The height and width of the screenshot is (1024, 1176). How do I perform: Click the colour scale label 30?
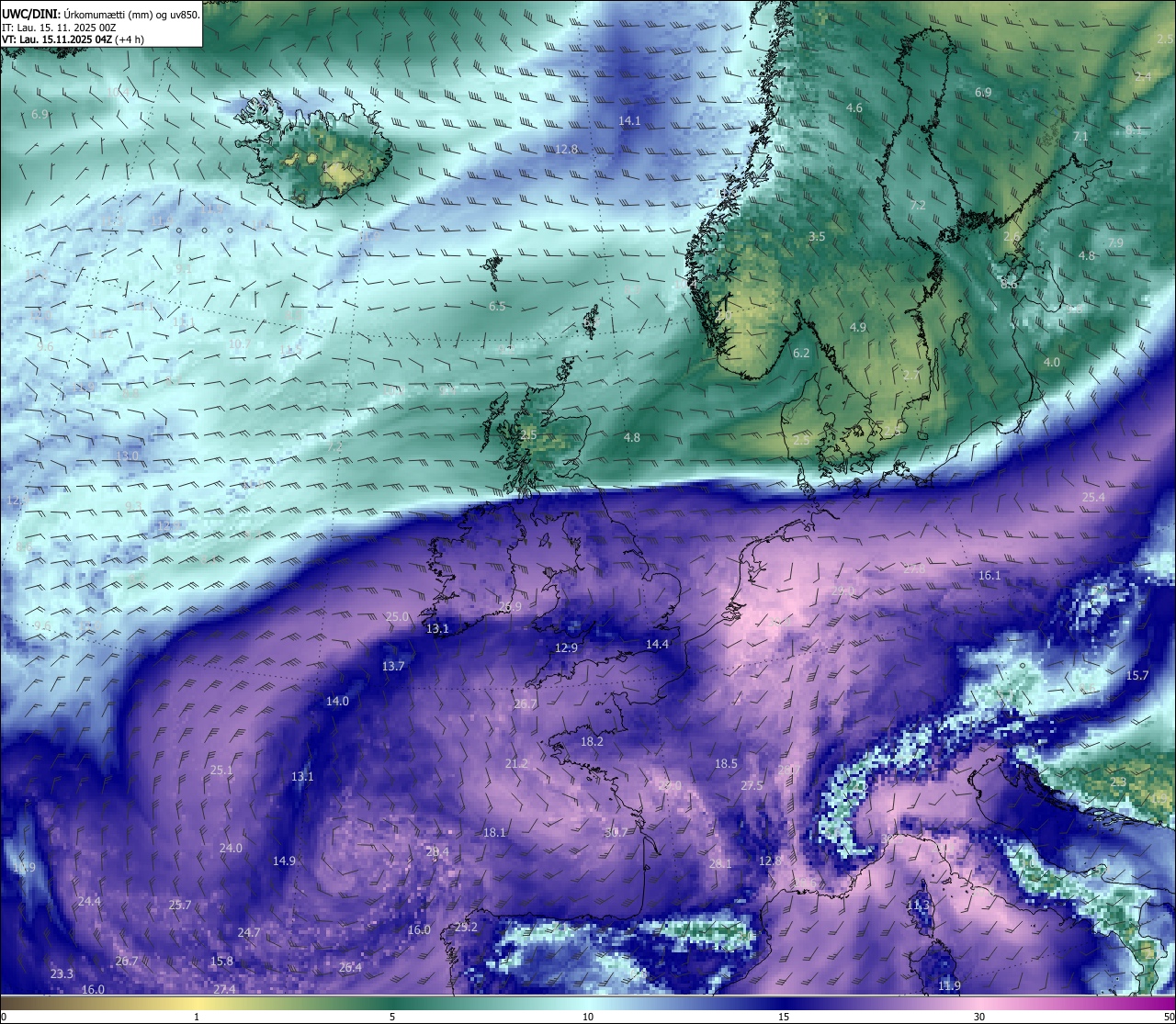[979, 1017]
